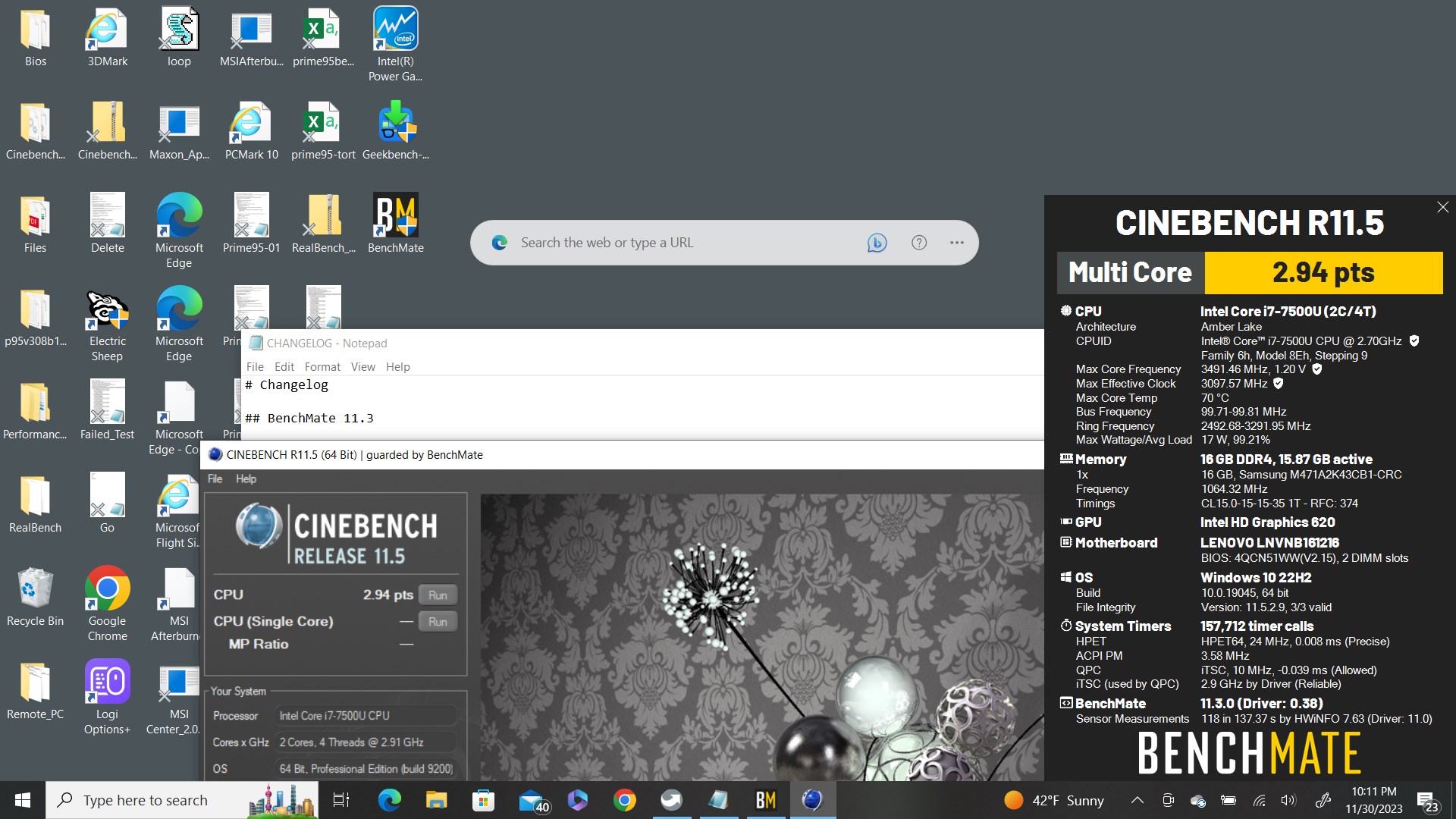The image size is (1456, 819).
Task: Open the Bios folder on desktop
Action: [35, 38]
